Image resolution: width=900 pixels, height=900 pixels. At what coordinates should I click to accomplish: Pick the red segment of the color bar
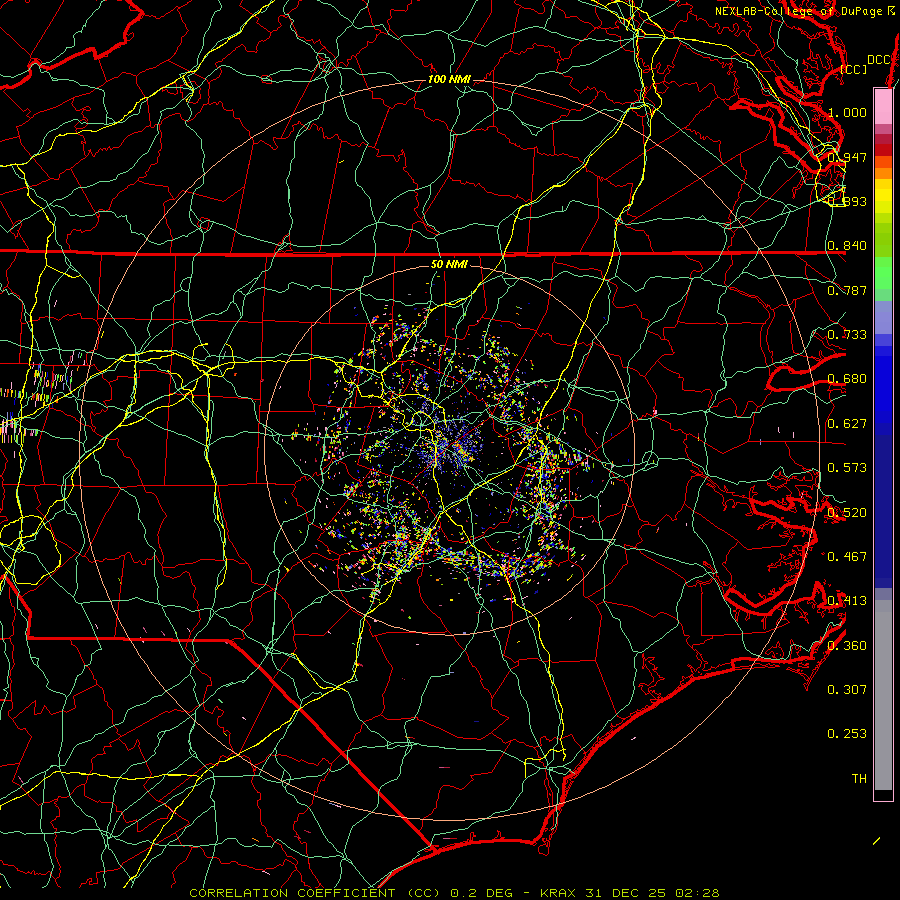tap(883, 150)
